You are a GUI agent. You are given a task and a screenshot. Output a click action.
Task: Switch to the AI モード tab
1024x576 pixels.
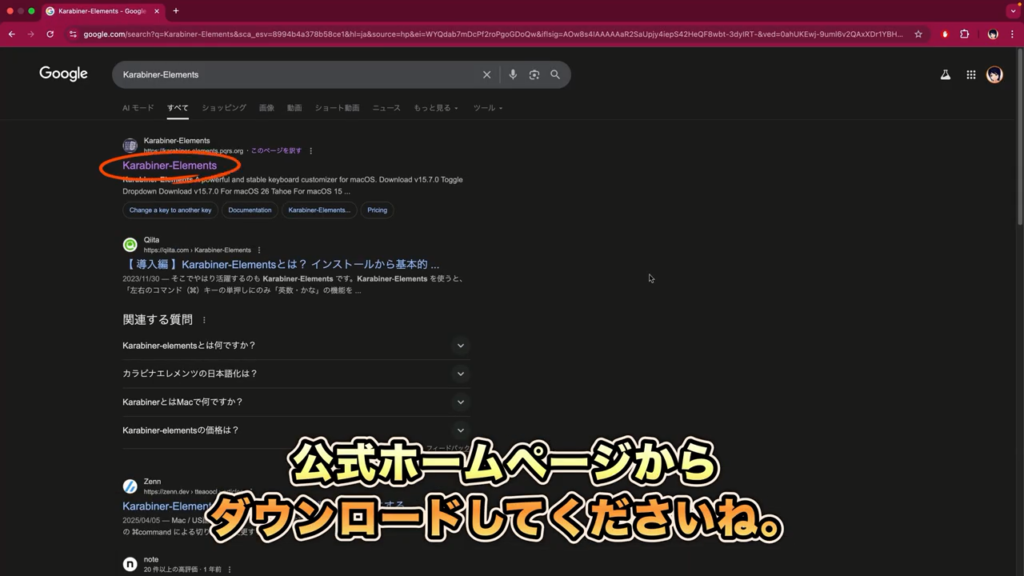coord(138,108)
